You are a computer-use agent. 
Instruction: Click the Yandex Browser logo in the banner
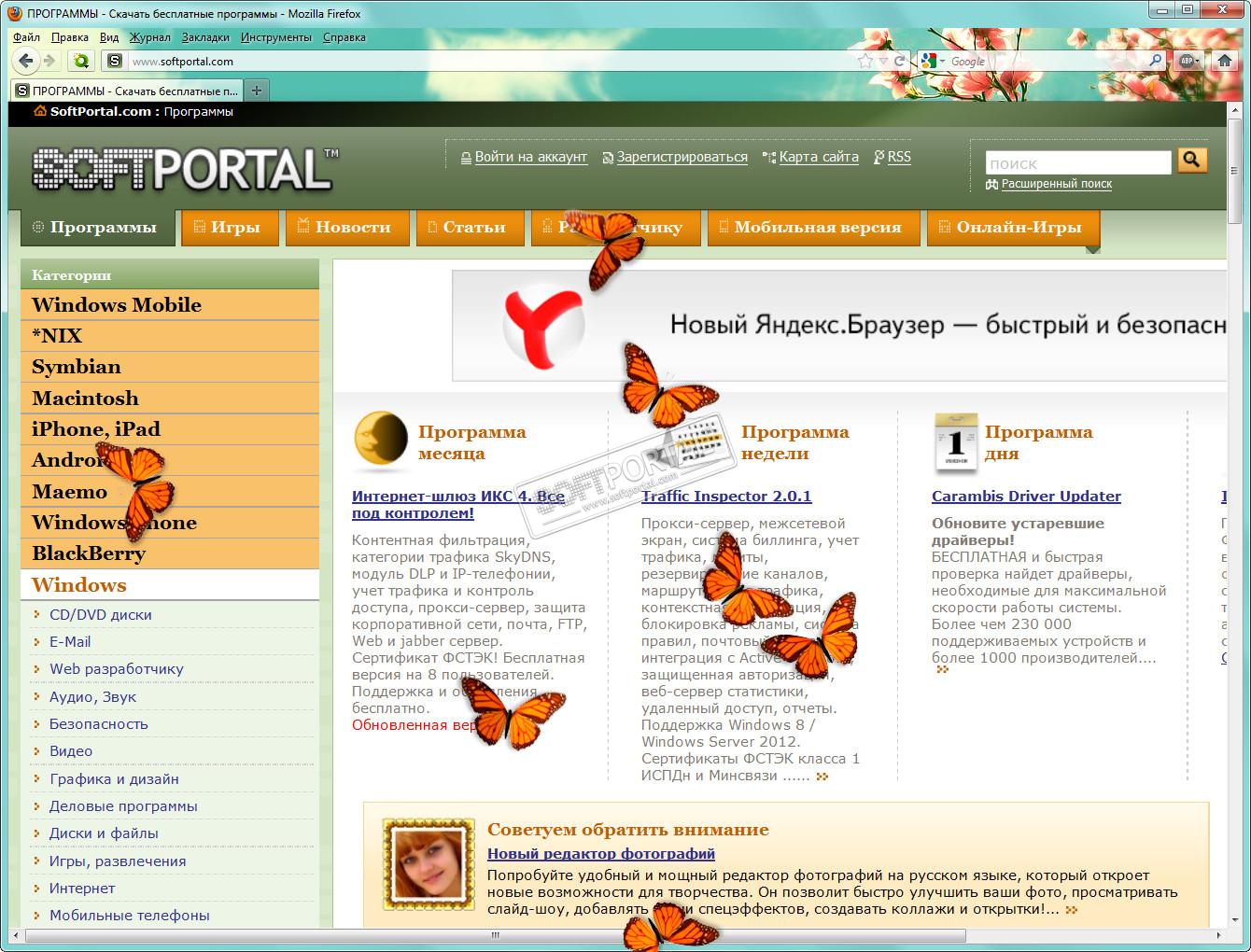[544, 327]
